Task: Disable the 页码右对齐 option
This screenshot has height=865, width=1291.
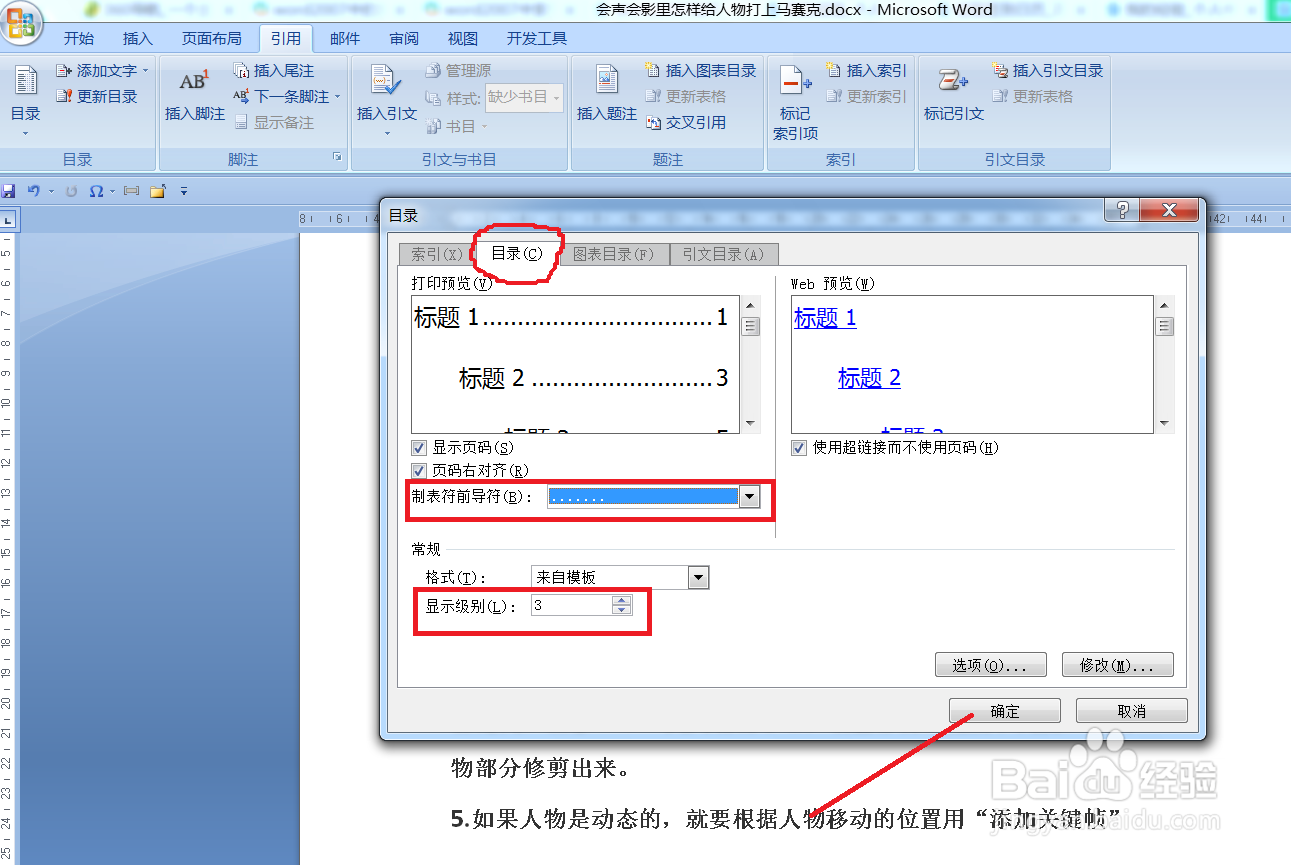Action: [419, 470]
